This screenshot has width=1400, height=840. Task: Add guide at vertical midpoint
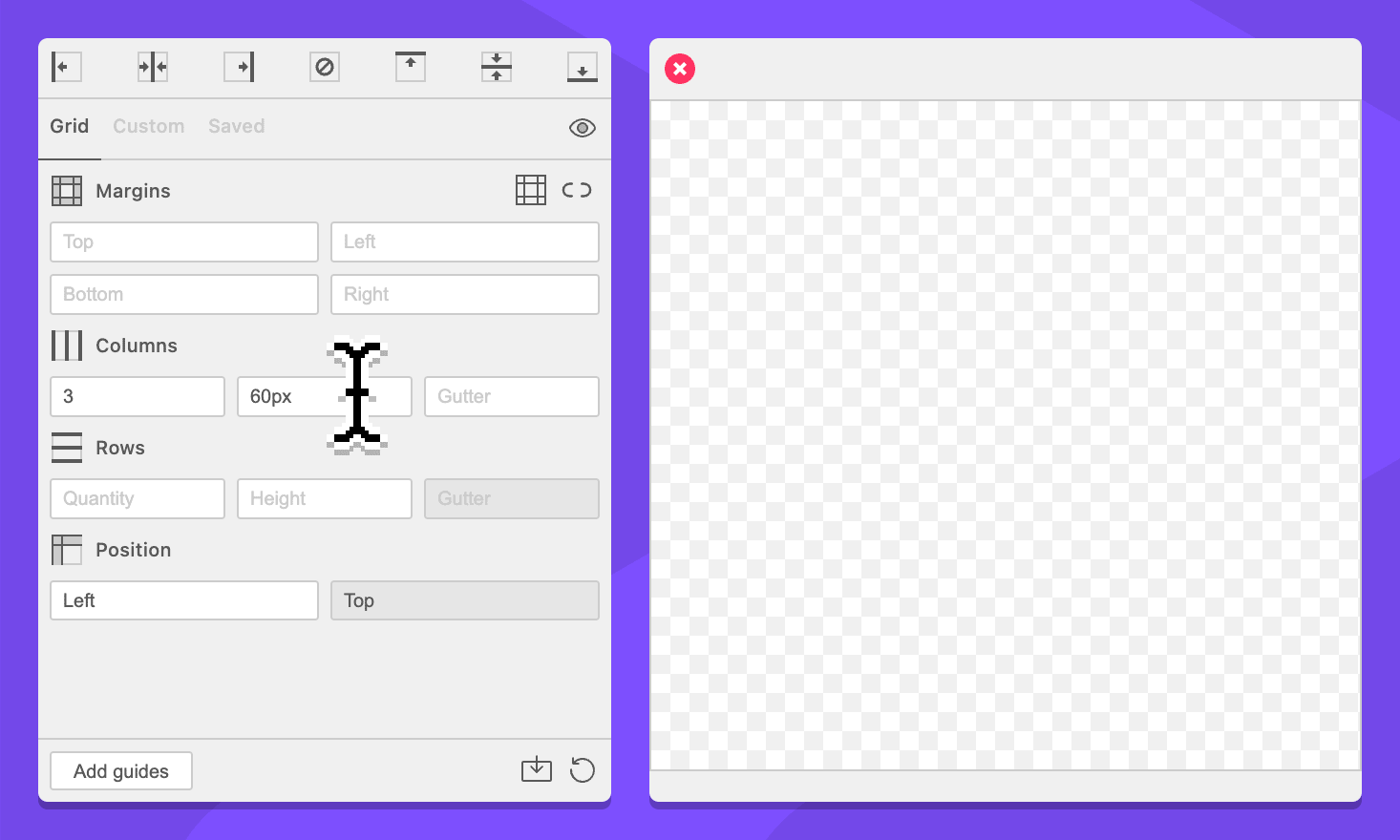153,67
